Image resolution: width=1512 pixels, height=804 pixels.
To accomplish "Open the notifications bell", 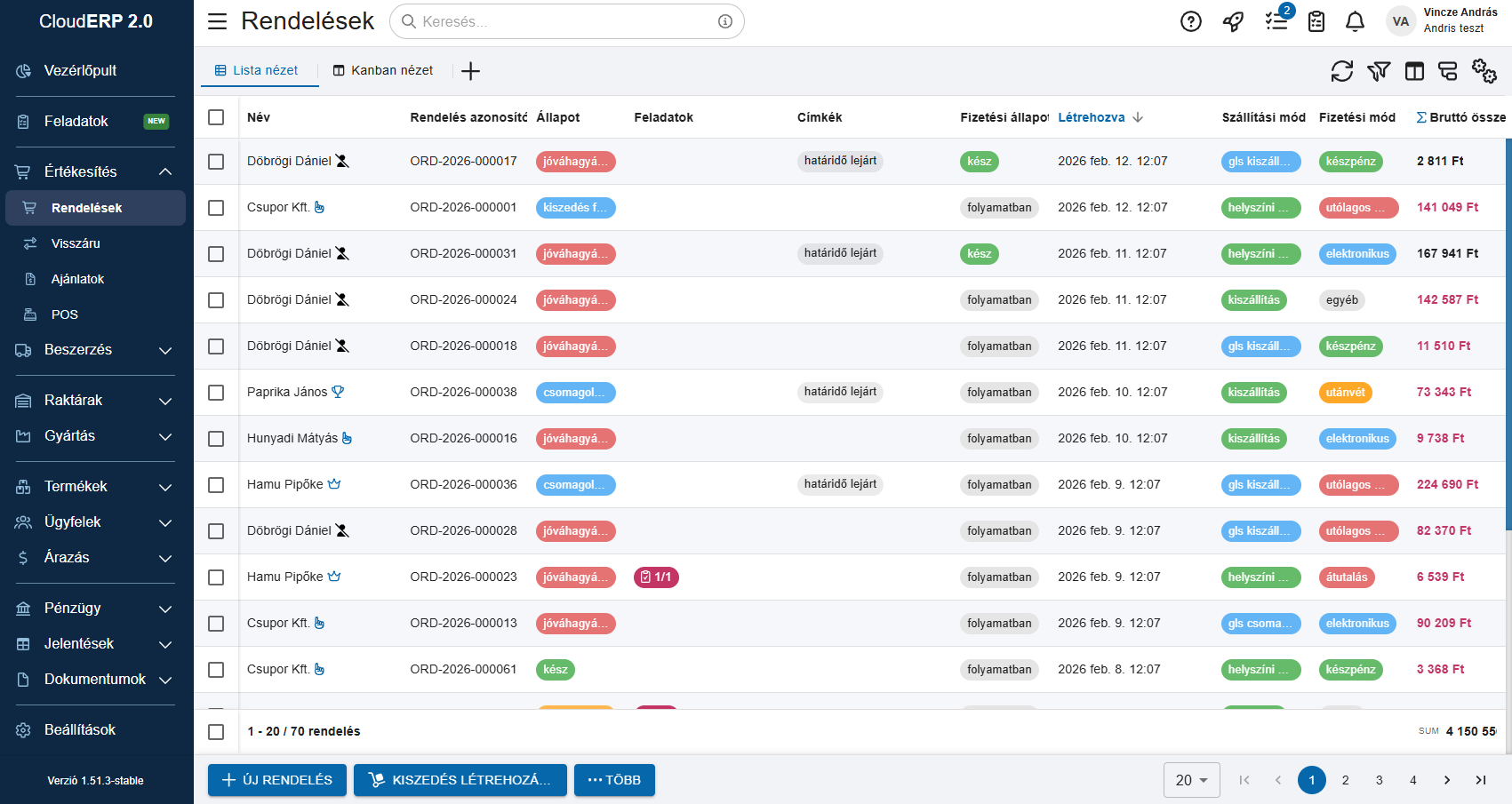I will tap(1354, 21).
